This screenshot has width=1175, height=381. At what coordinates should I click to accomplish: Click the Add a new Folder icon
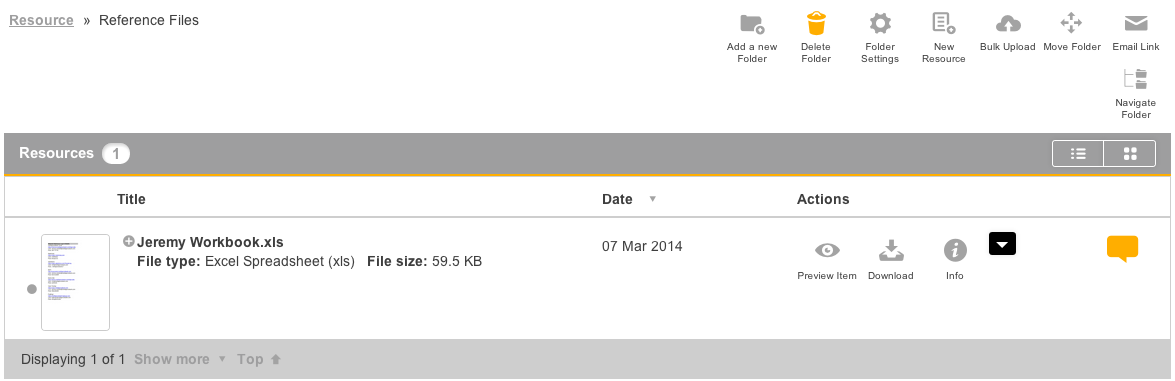coord(752,24)
